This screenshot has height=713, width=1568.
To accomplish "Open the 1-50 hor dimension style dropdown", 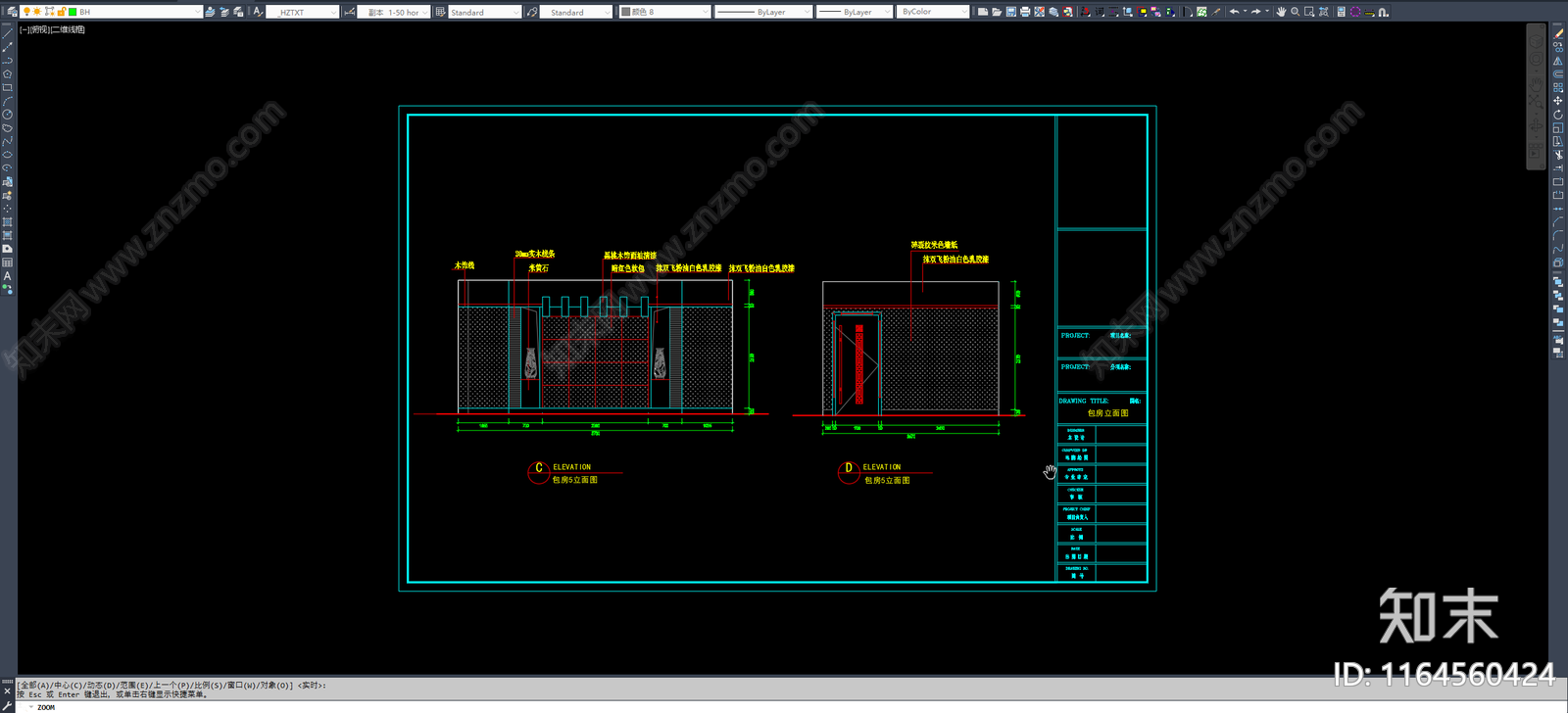I will click(x=425, y=12).
